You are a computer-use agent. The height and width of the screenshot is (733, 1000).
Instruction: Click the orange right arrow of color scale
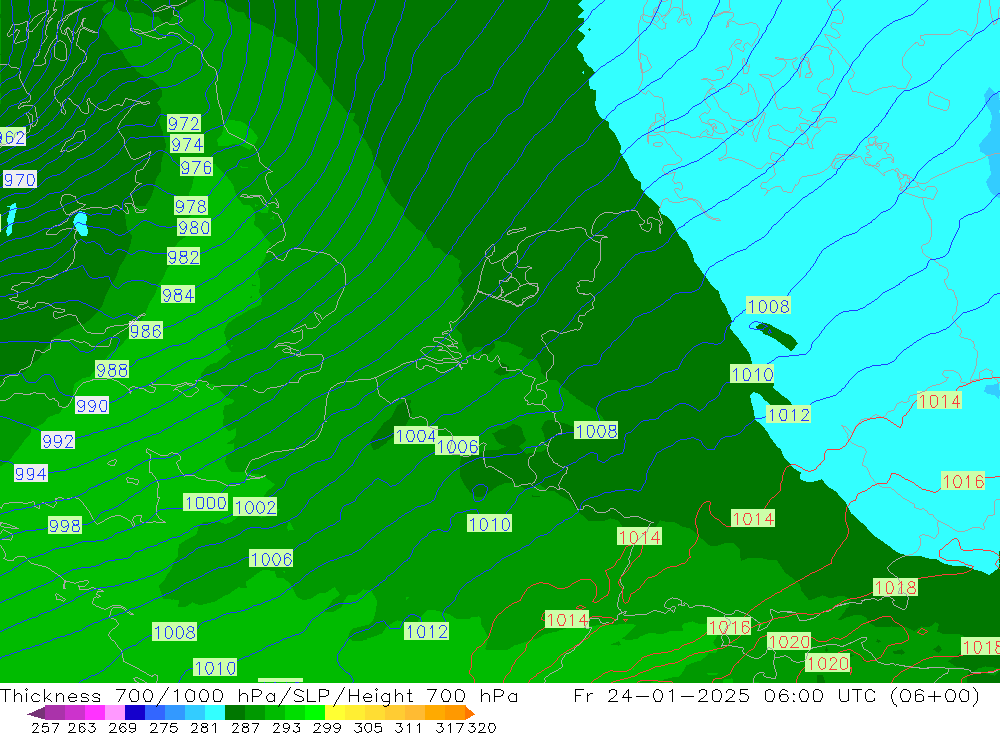click(469, 713)
